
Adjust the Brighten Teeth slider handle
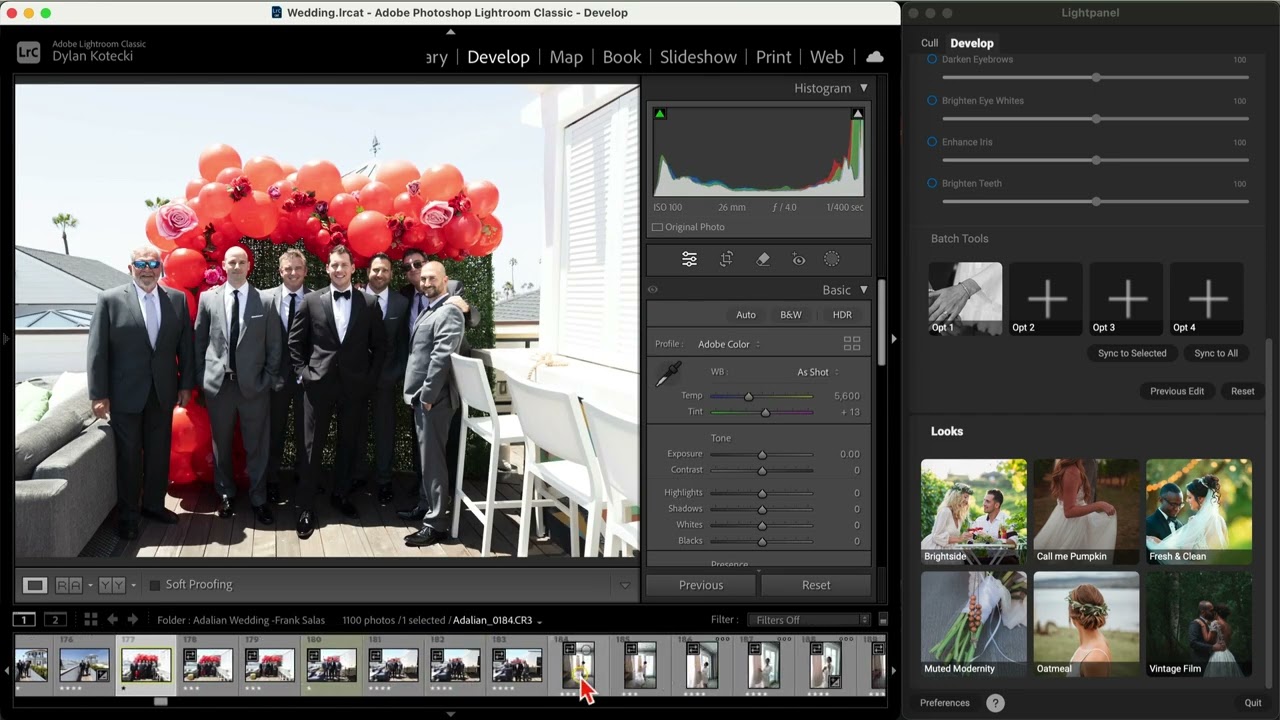1096,201
